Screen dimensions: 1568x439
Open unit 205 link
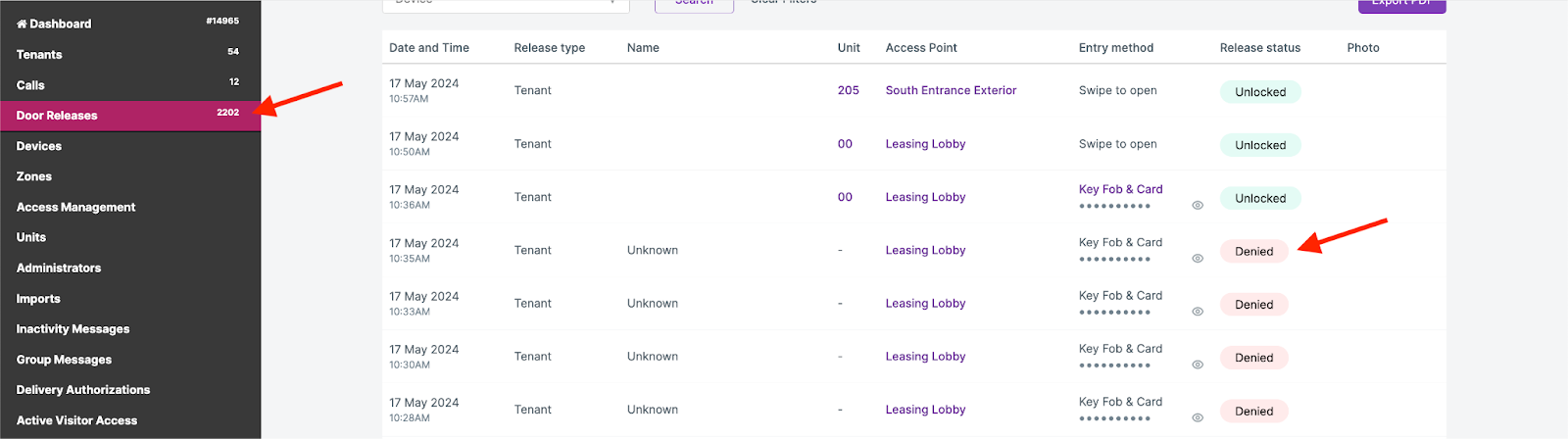coord(848,90)
